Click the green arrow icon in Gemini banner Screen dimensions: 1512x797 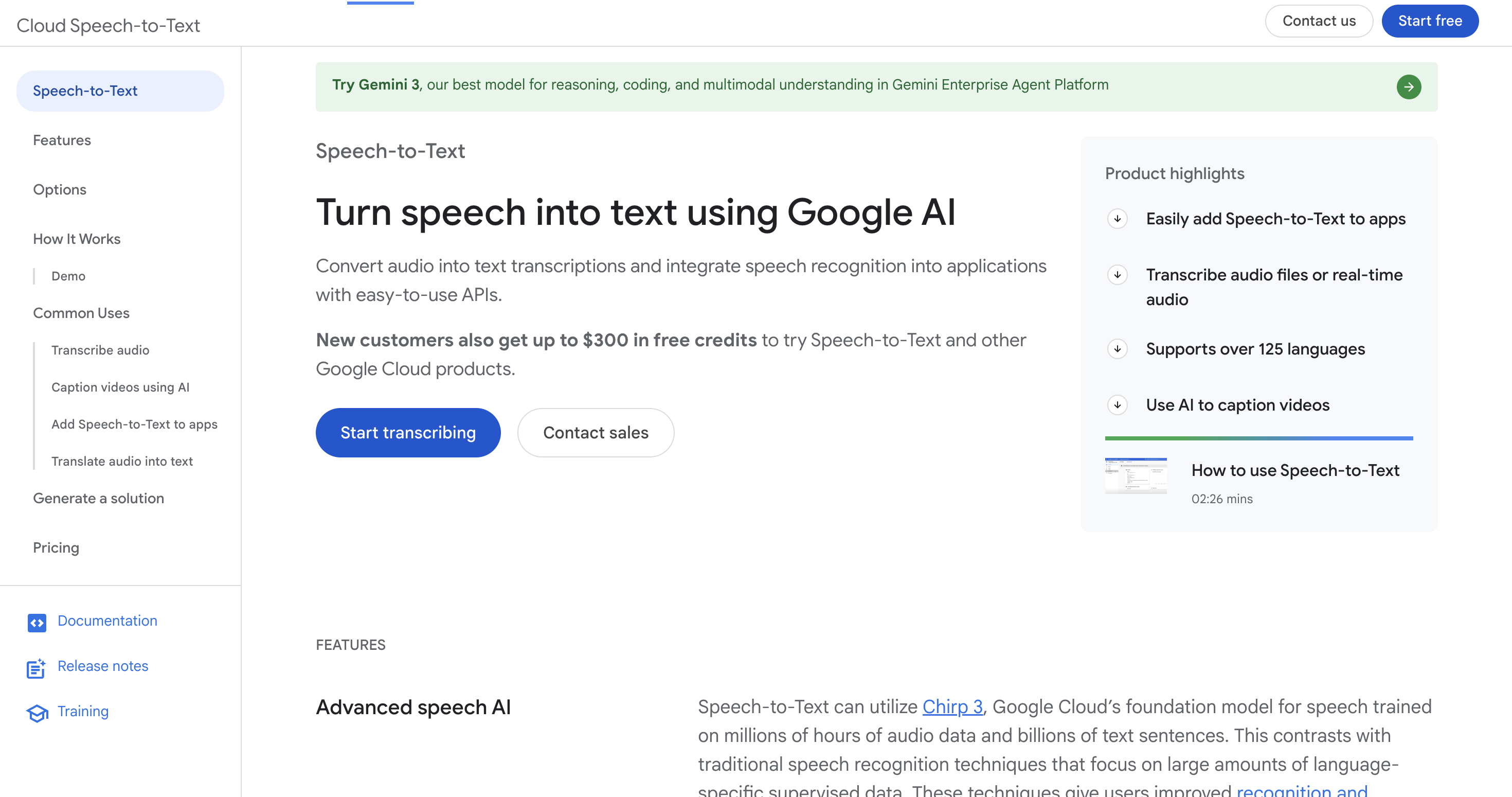coord(1408,87)
